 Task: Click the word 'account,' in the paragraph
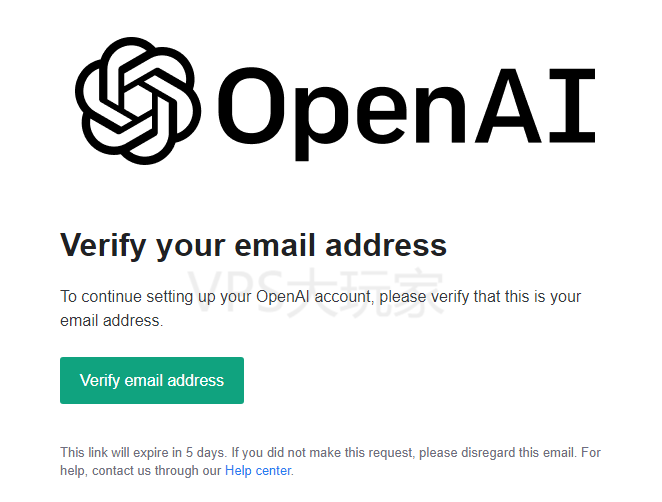pyautogui.click(x=345, y=297)
